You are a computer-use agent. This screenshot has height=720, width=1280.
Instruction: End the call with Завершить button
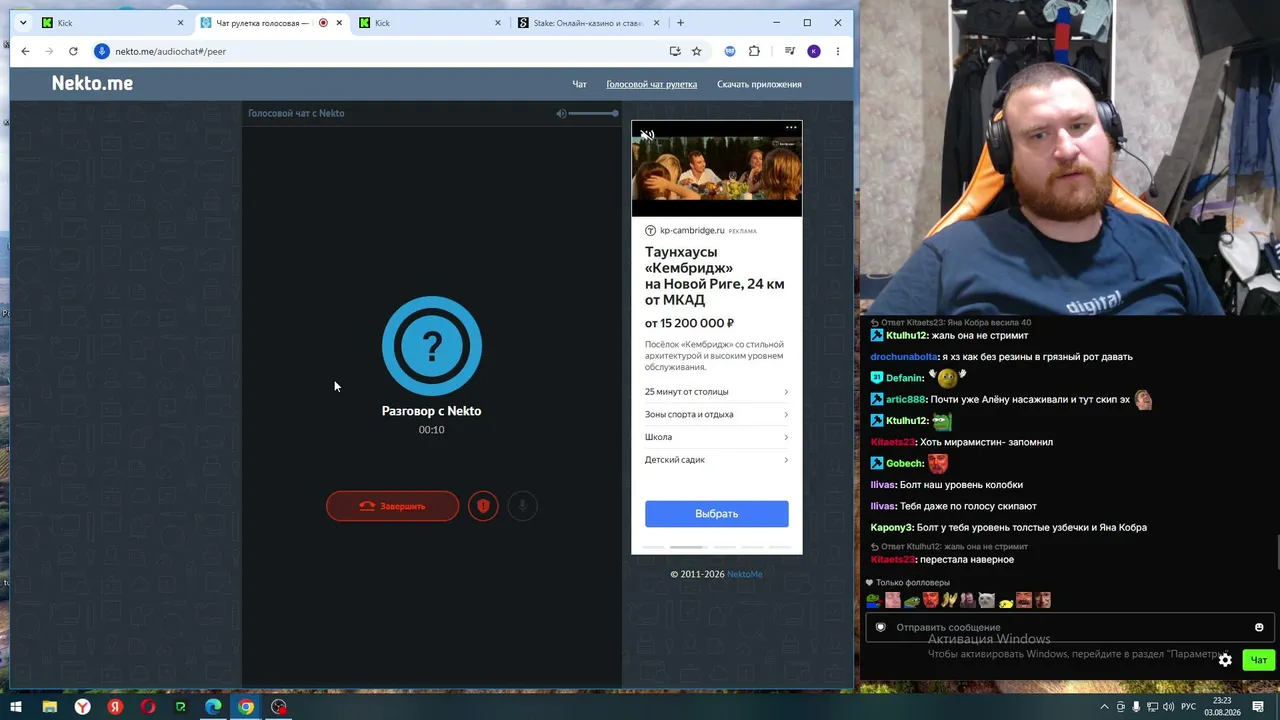pyautogui.click(x=392, y=506)
